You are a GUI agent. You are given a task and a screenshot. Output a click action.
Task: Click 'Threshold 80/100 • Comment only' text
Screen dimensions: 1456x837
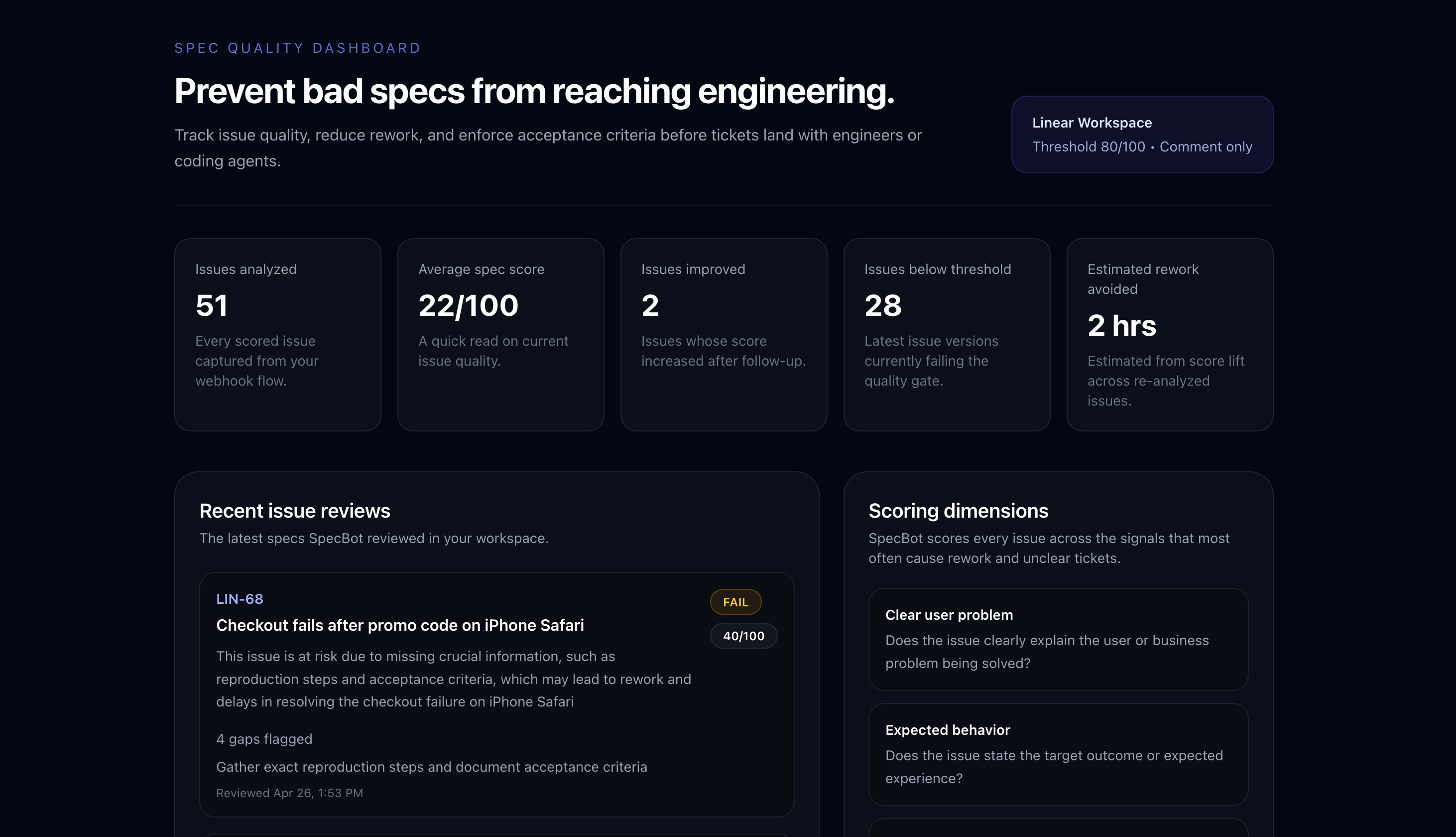[x=1142, y=147]
